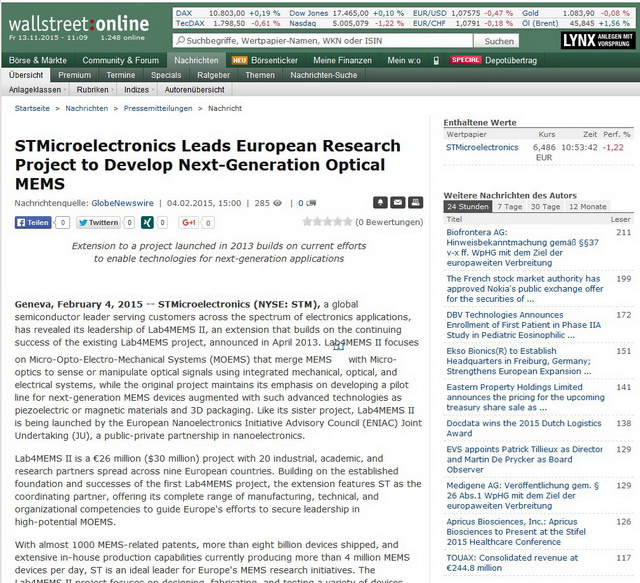
Task: Select the 12 Monate tab
Action: [588, 207]
